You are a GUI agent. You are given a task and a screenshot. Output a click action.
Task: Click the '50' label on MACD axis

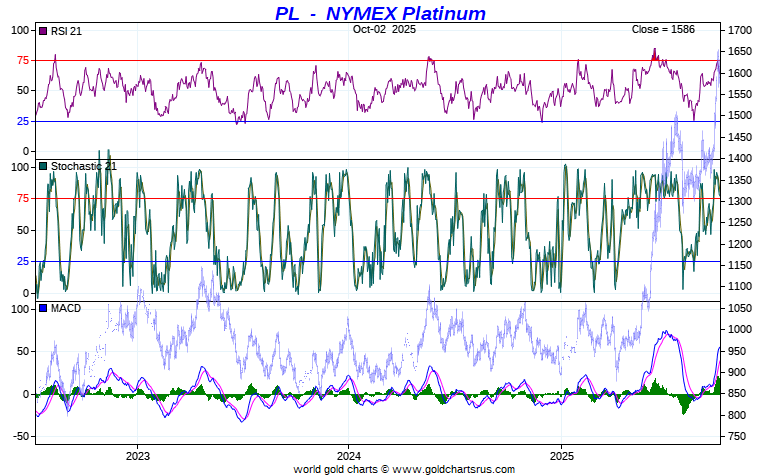coord(23,351)
